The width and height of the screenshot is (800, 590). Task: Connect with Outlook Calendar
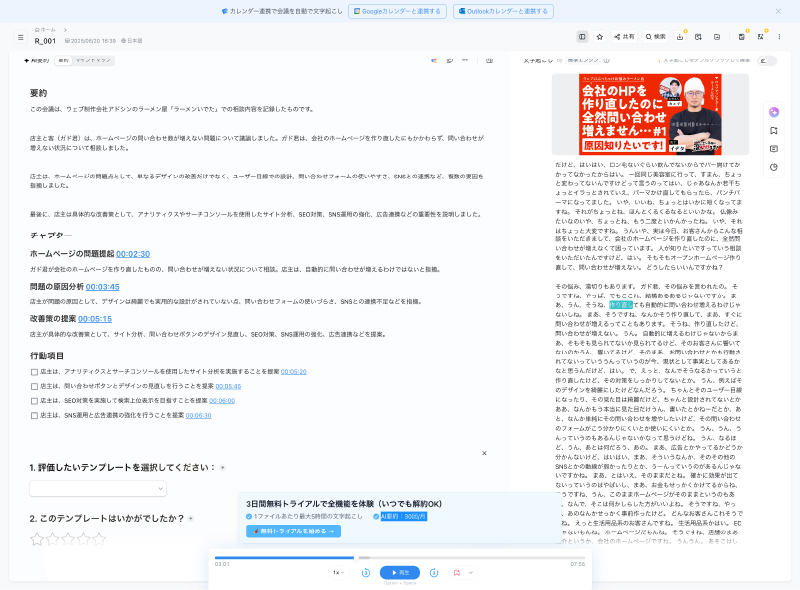tap(503, 11)
